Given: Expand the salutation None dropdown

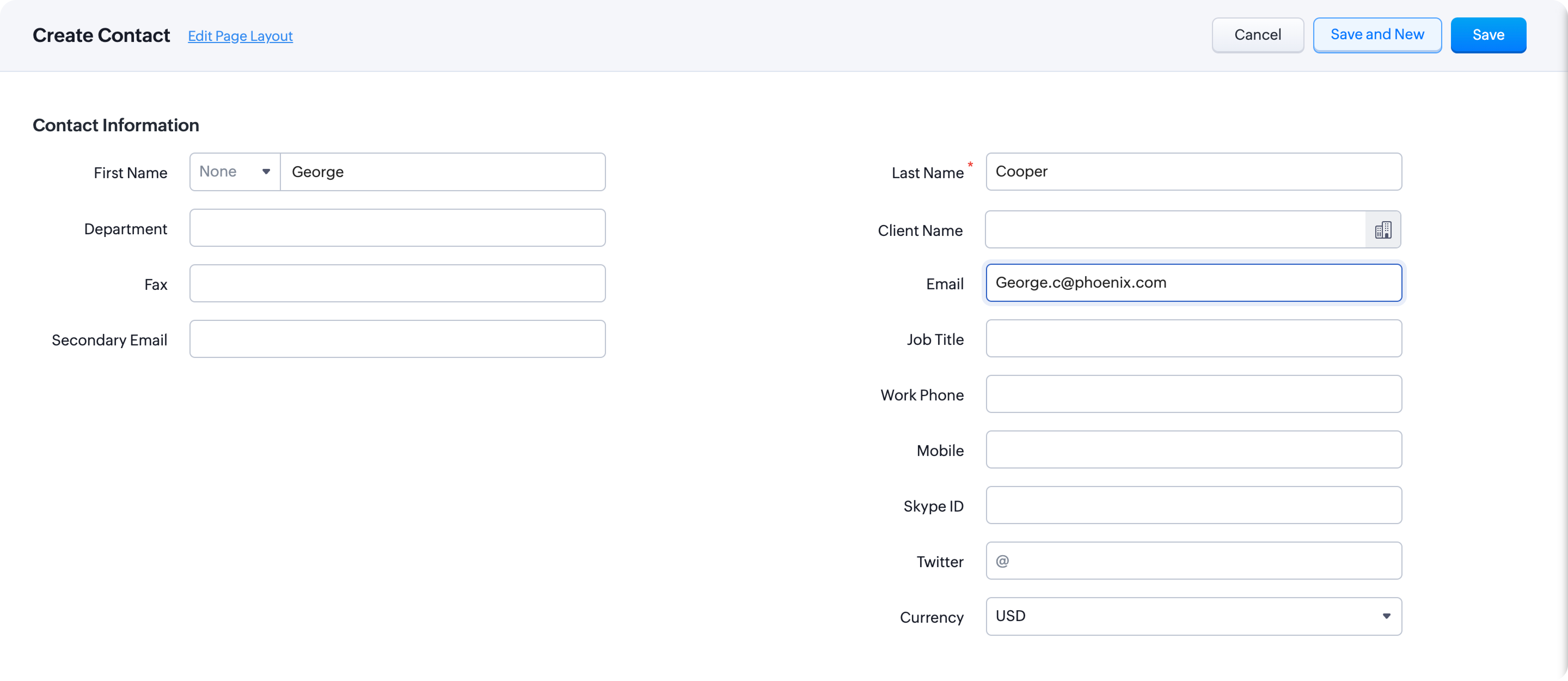Looking at the screenshot, I should click(234, 172).
